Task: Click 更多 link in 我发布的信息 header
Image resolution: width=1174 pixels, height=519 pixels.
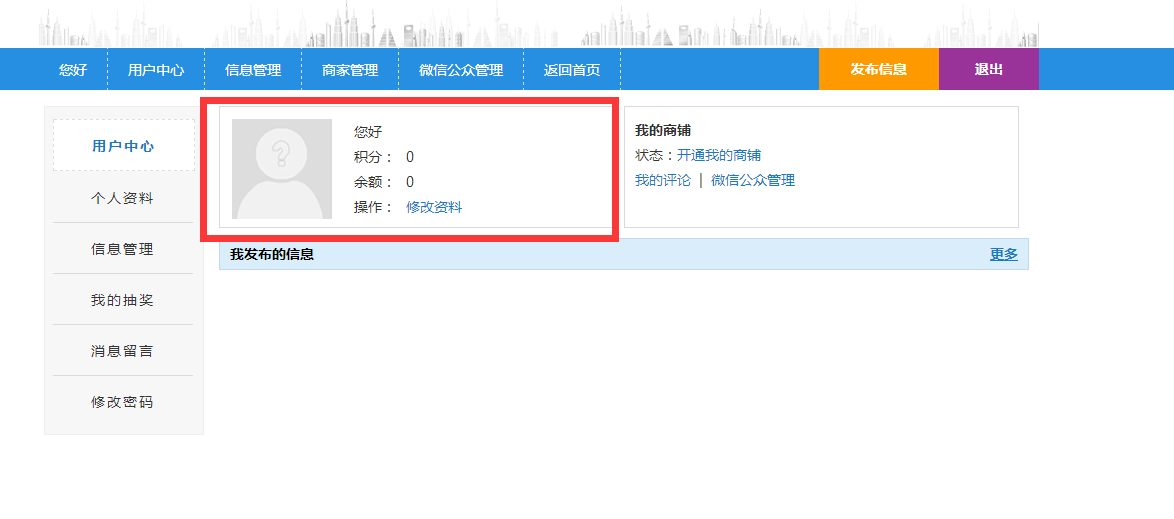Action: click(x=1003, y=254)
